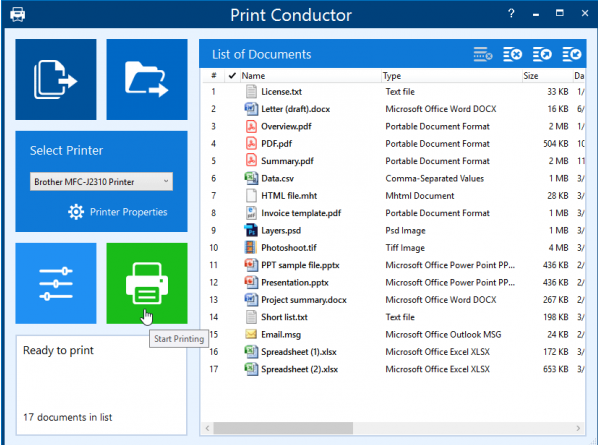Click the Printer Properties gear icon
This screenshot has height=445, width=598.
pos(76,212)
